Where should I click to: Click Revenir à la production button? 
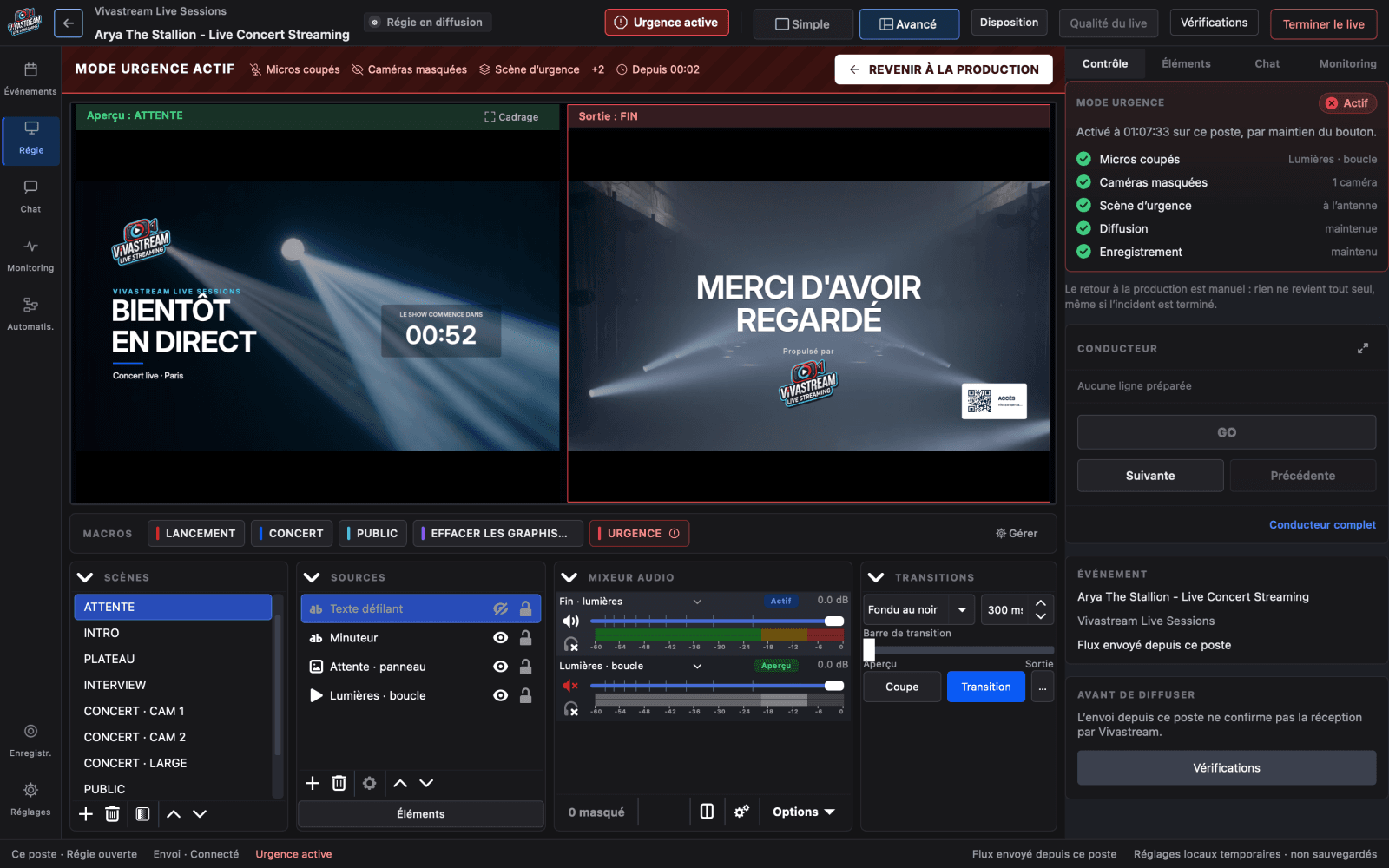pyautogui.click(x=944, y=69)
